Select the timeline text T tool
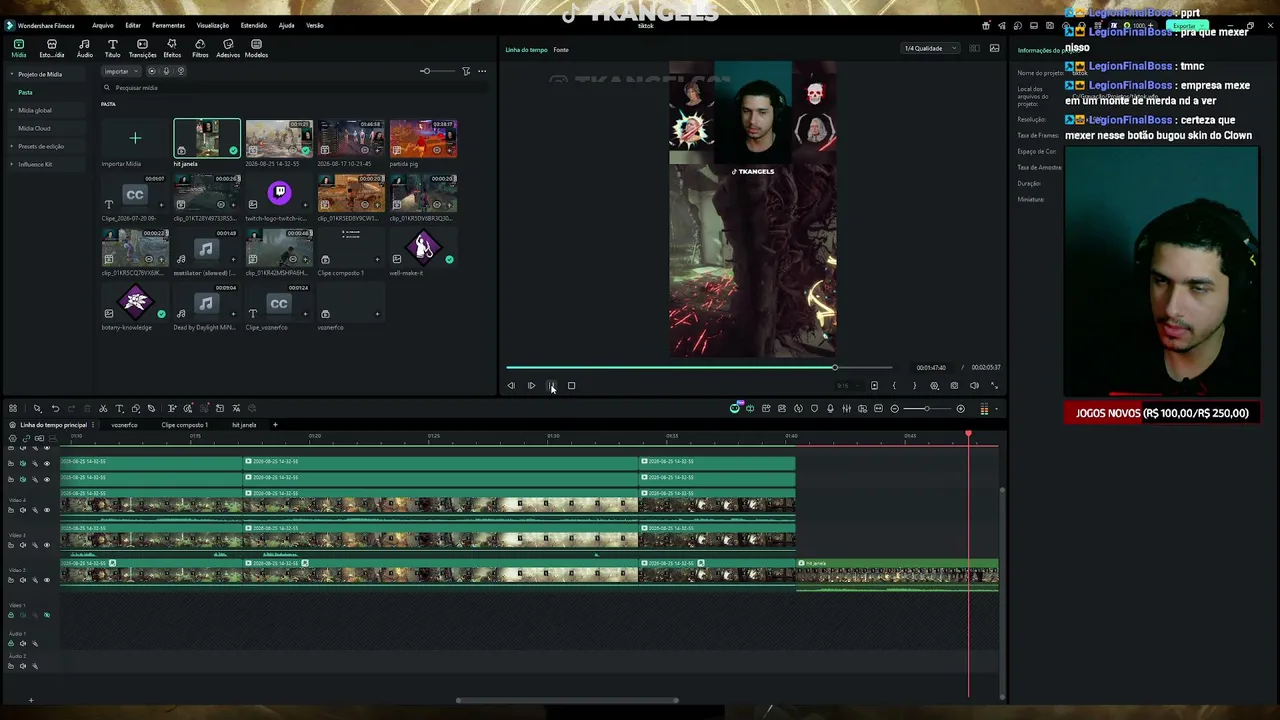 pyautogui.click(x=119, y=408)
